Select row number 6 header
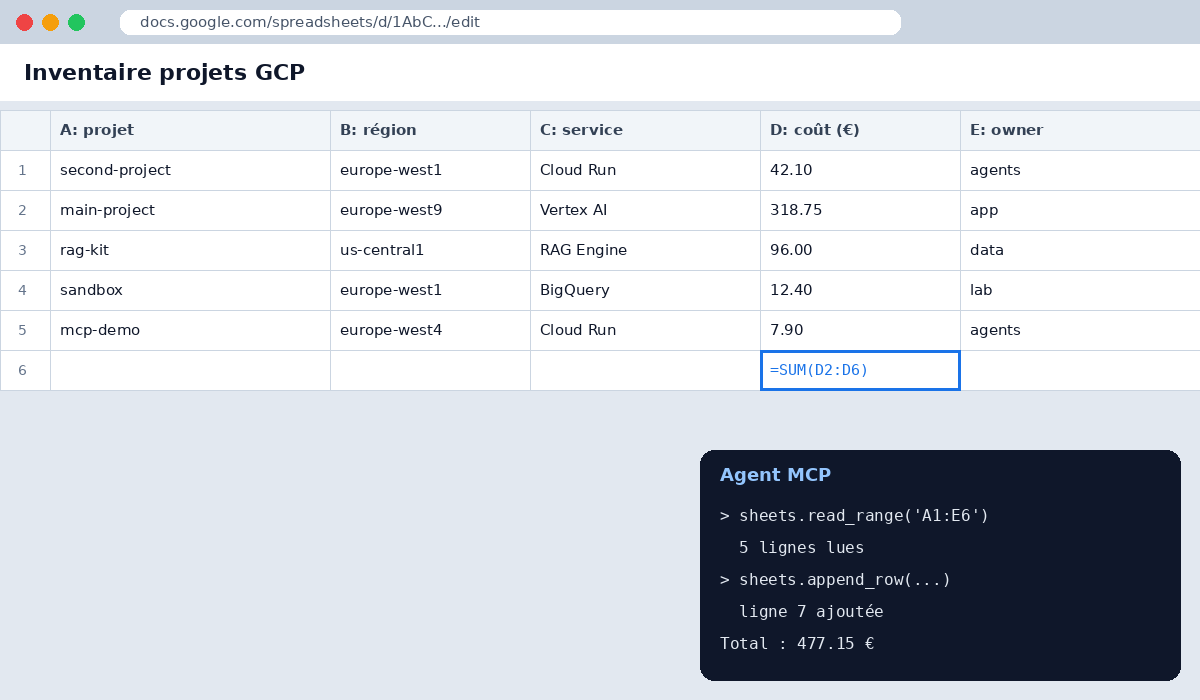The image size is (1200, 700). pyautogui.click(x=25, y=370)
